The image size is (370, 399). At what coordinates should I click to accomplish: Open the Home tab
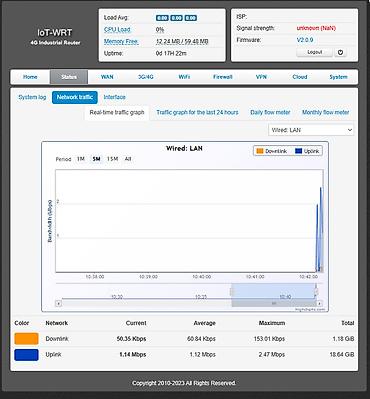pyautogui.click(x=30, y=77)
